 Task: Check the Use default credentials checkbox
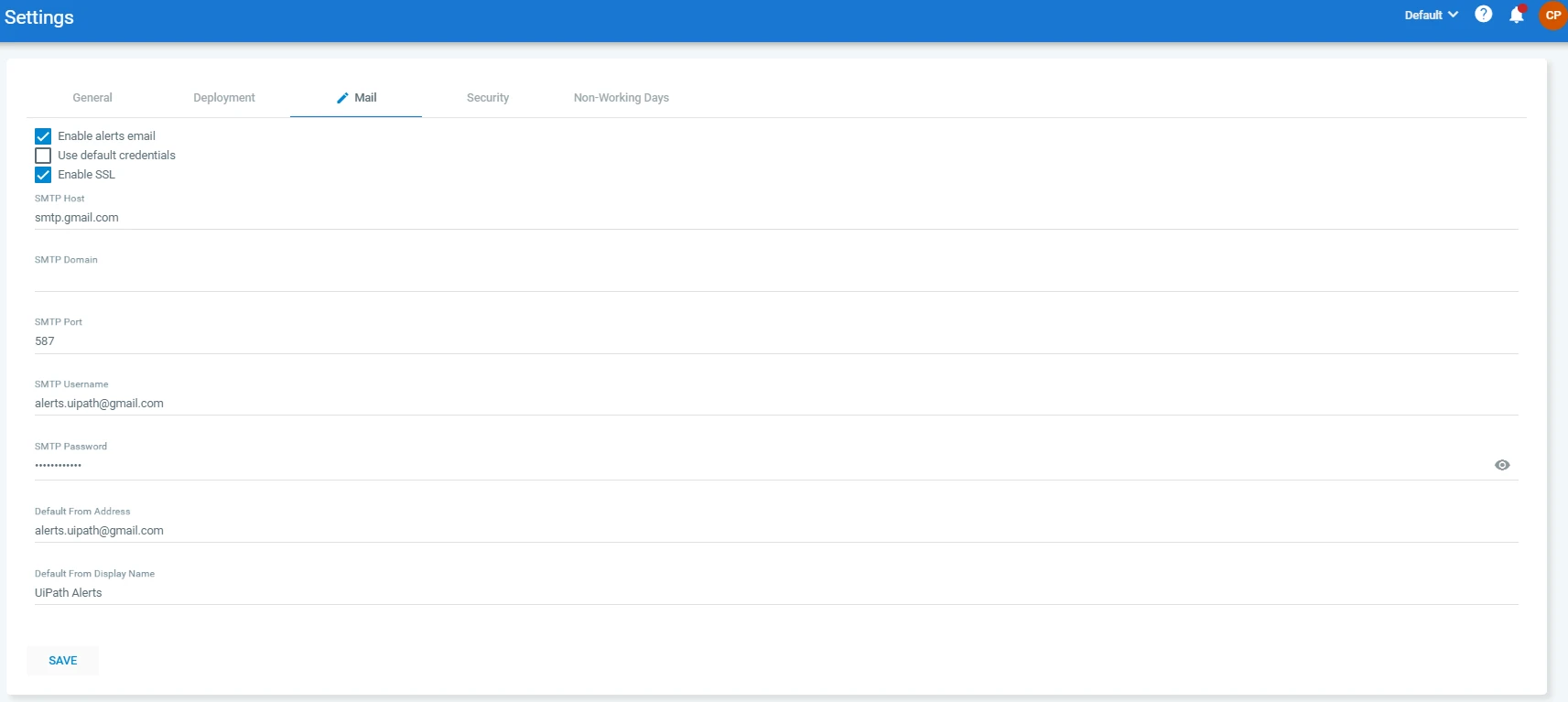[x=43, y=156]
